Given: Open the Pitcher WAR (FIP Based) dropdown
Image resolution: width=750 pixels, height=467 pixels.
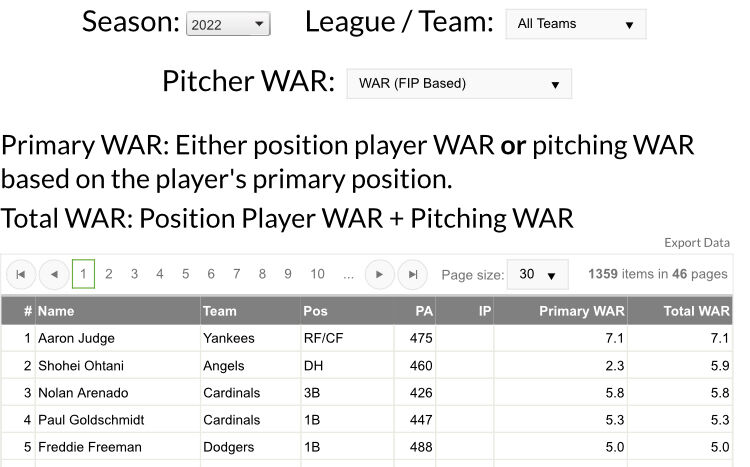Looking at the screenshot, I should pyautogui.click(x=459, y=84).
